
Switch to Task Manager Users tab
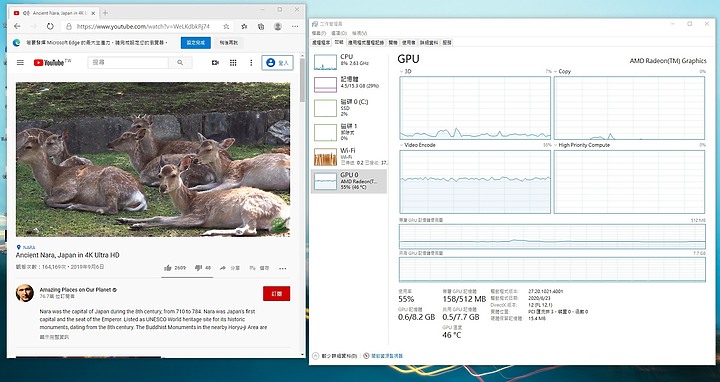click(x=409, y=42)
